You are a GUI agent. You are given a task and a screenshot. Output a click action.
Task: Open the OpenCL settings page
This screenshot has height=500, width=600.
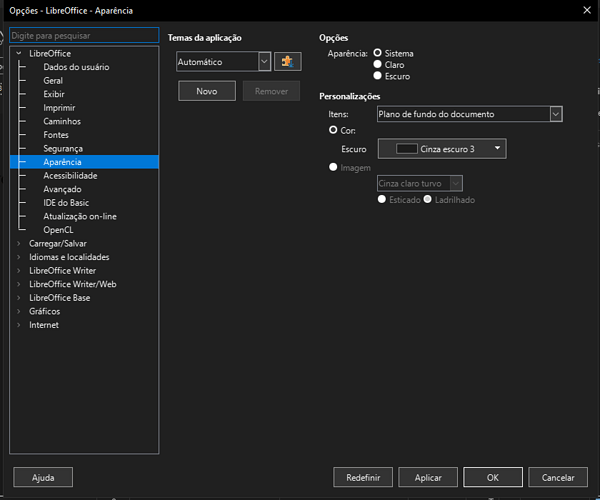pyautogui.click(x=58, y=230)
